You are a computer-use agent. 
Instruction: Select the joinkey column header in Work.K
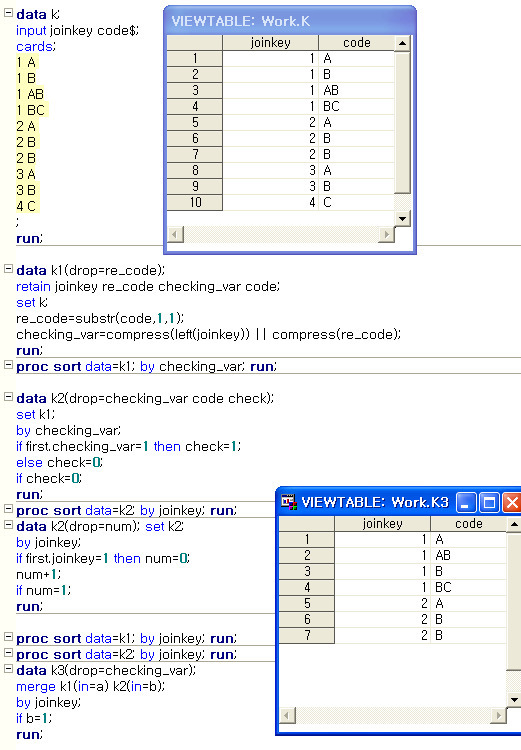coord(270,43)
